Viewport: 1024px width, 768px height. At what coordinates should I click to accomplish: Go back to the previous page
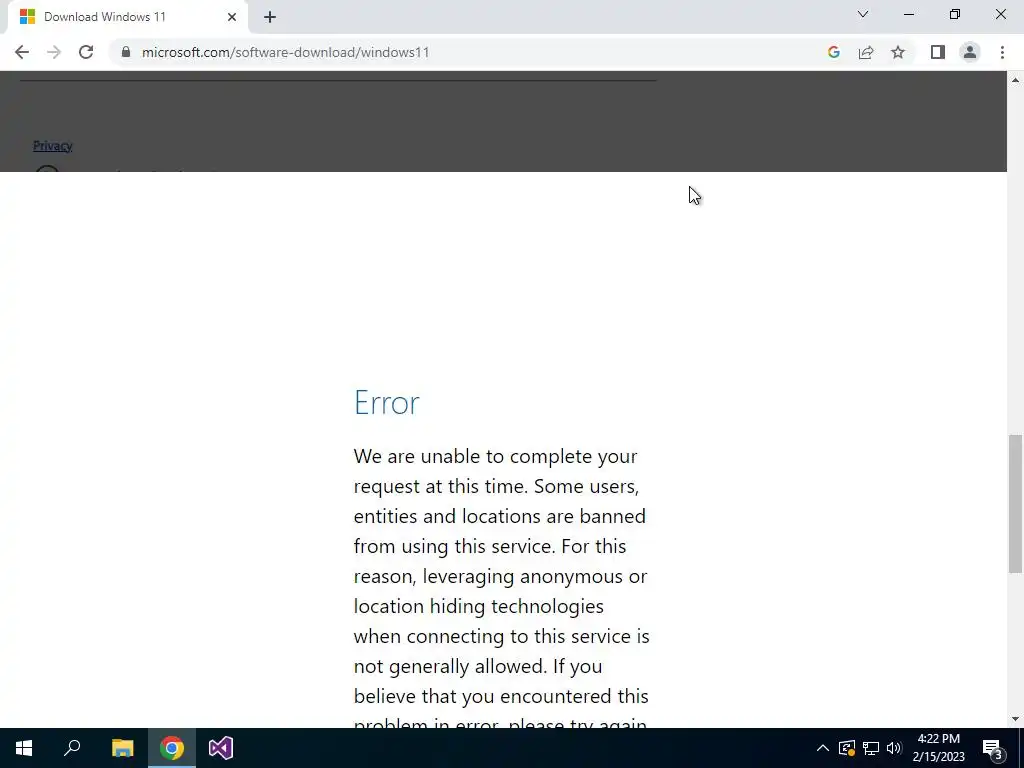point(22,52)
